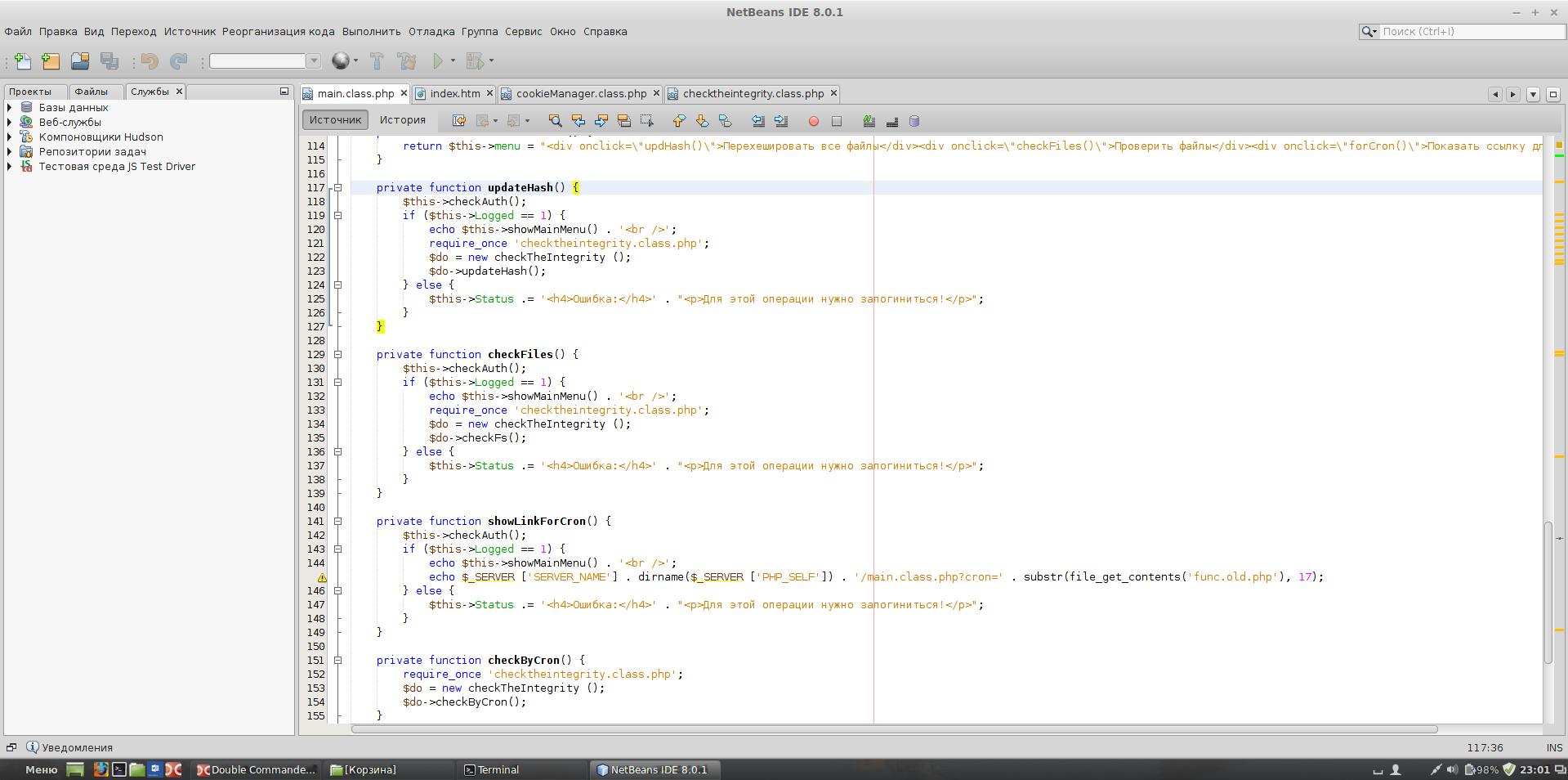This screenshot has height=780, width=1568.
Task: Collapse the updateHash function code fold
Action: click(x=337, y=188)
